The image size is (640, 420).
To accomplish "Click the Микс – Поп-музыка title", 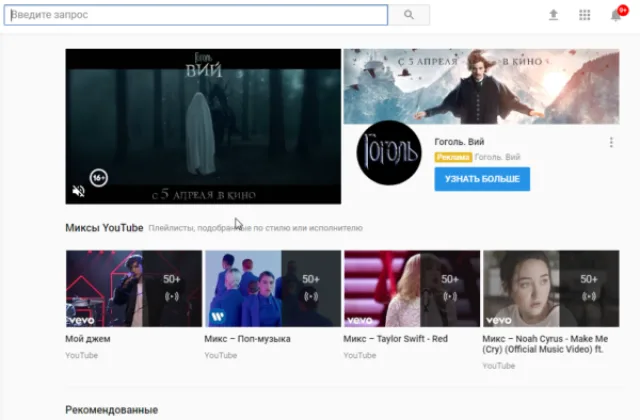I will (x=247, y=339).
